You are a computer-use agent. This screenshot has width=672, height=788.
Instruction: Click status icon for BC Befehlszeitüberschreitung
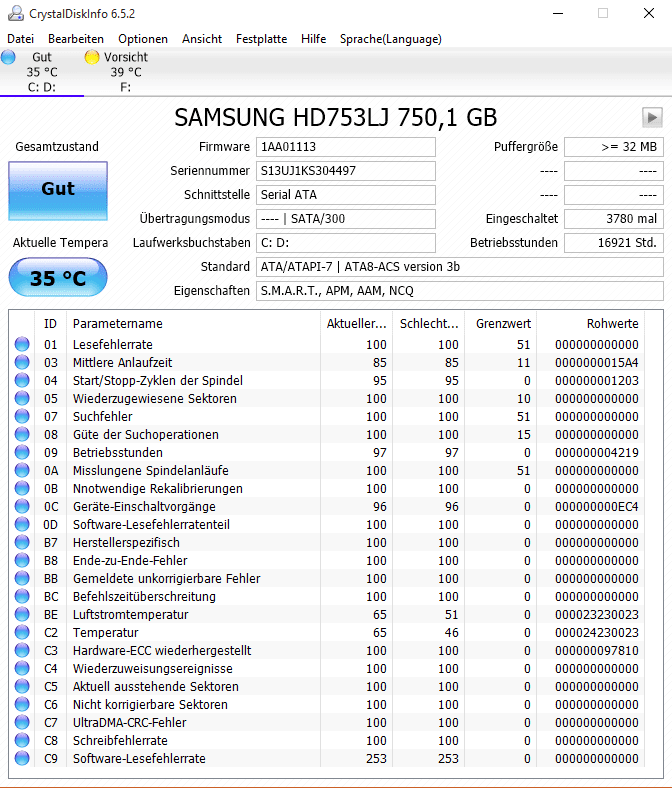coord(22,596)
